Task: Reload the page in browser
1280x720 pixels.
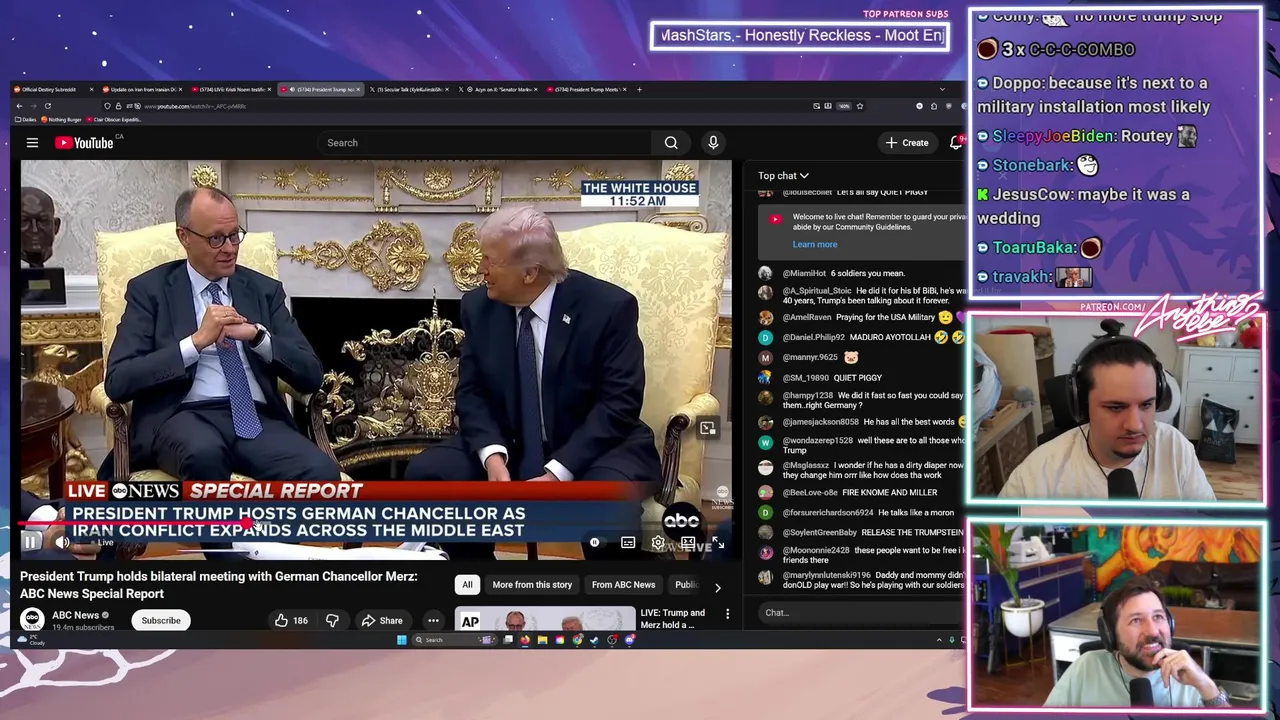Action: [x=47, y=106]
